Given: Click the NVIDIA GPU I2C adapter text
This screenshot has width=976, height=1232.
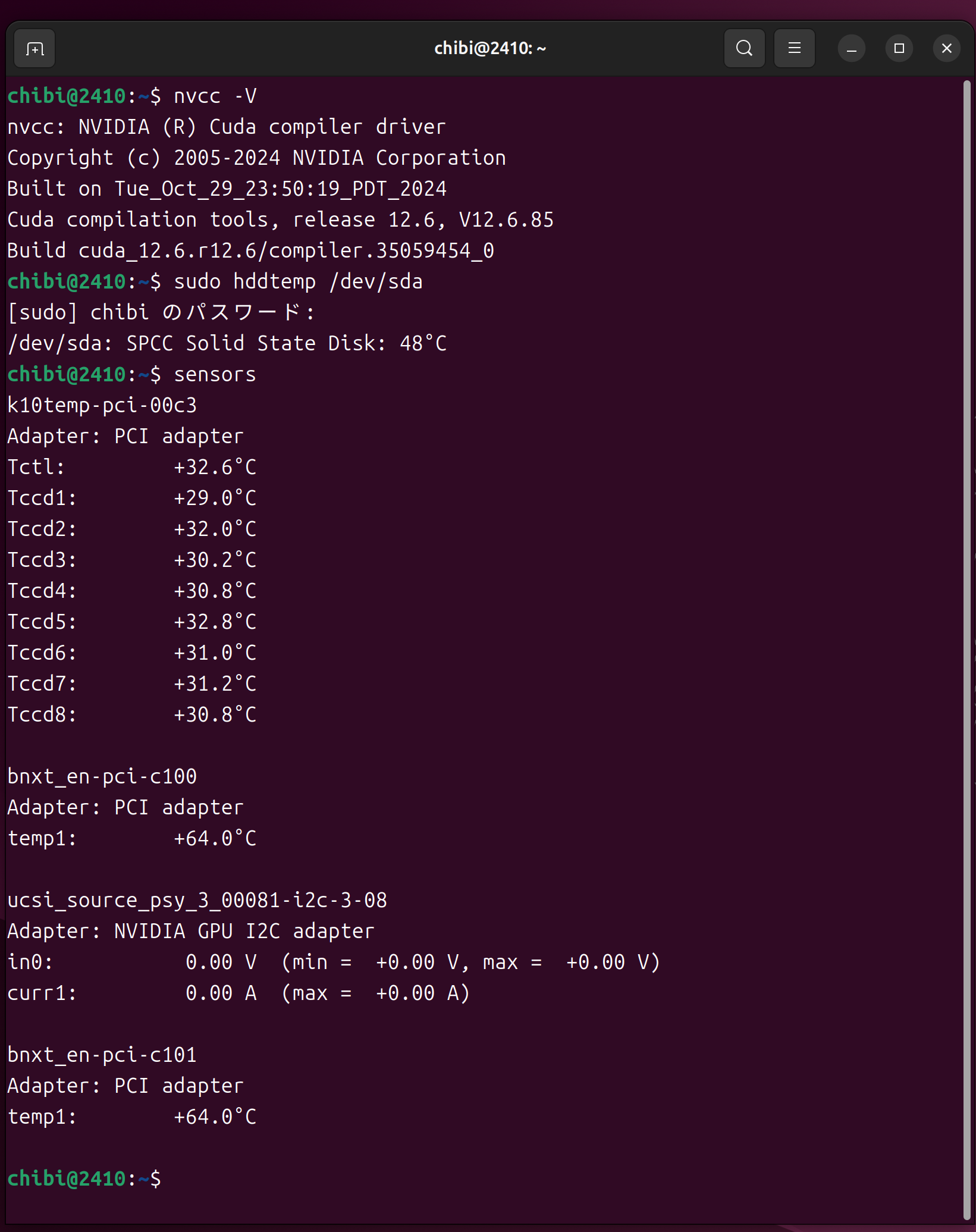Looking at the screenshot, I should [x=244, y=932].
